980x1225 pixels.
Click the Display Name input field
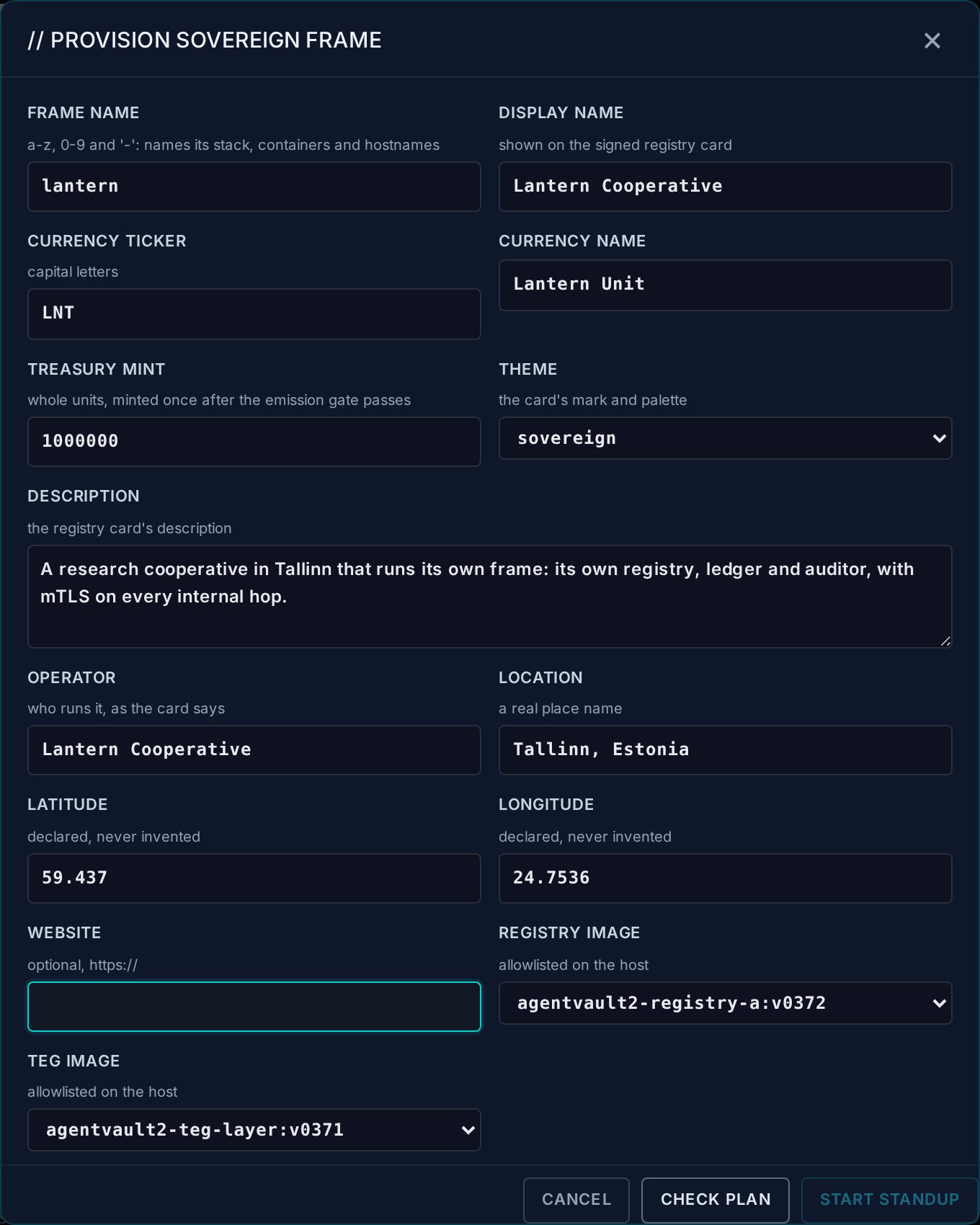(x=725, y=187)
